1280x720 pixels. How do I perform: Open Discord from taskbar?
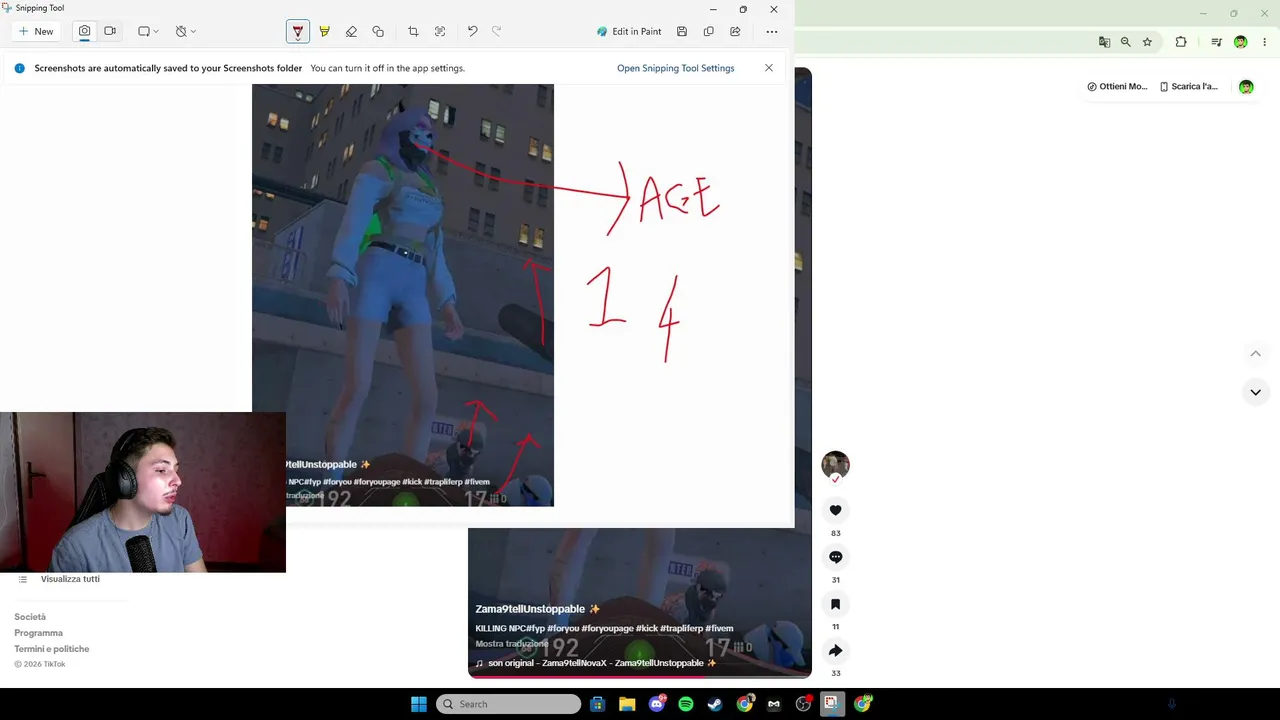657,704
